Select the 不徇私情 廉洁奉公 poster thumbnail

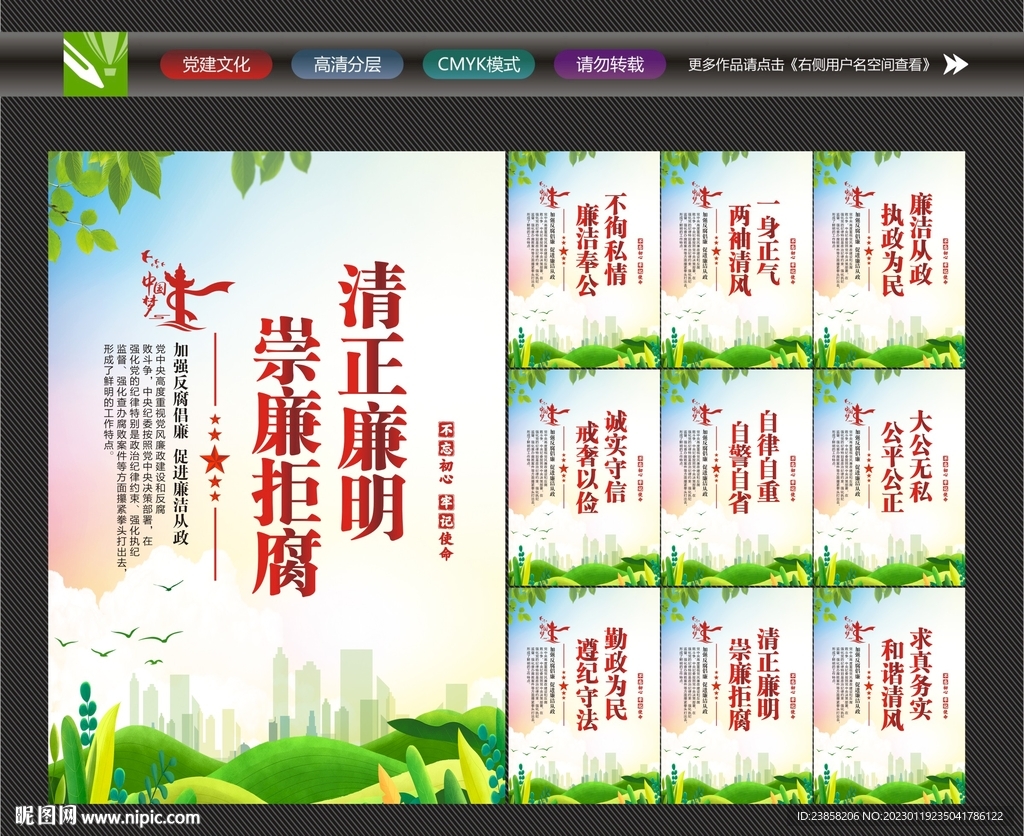584,260
